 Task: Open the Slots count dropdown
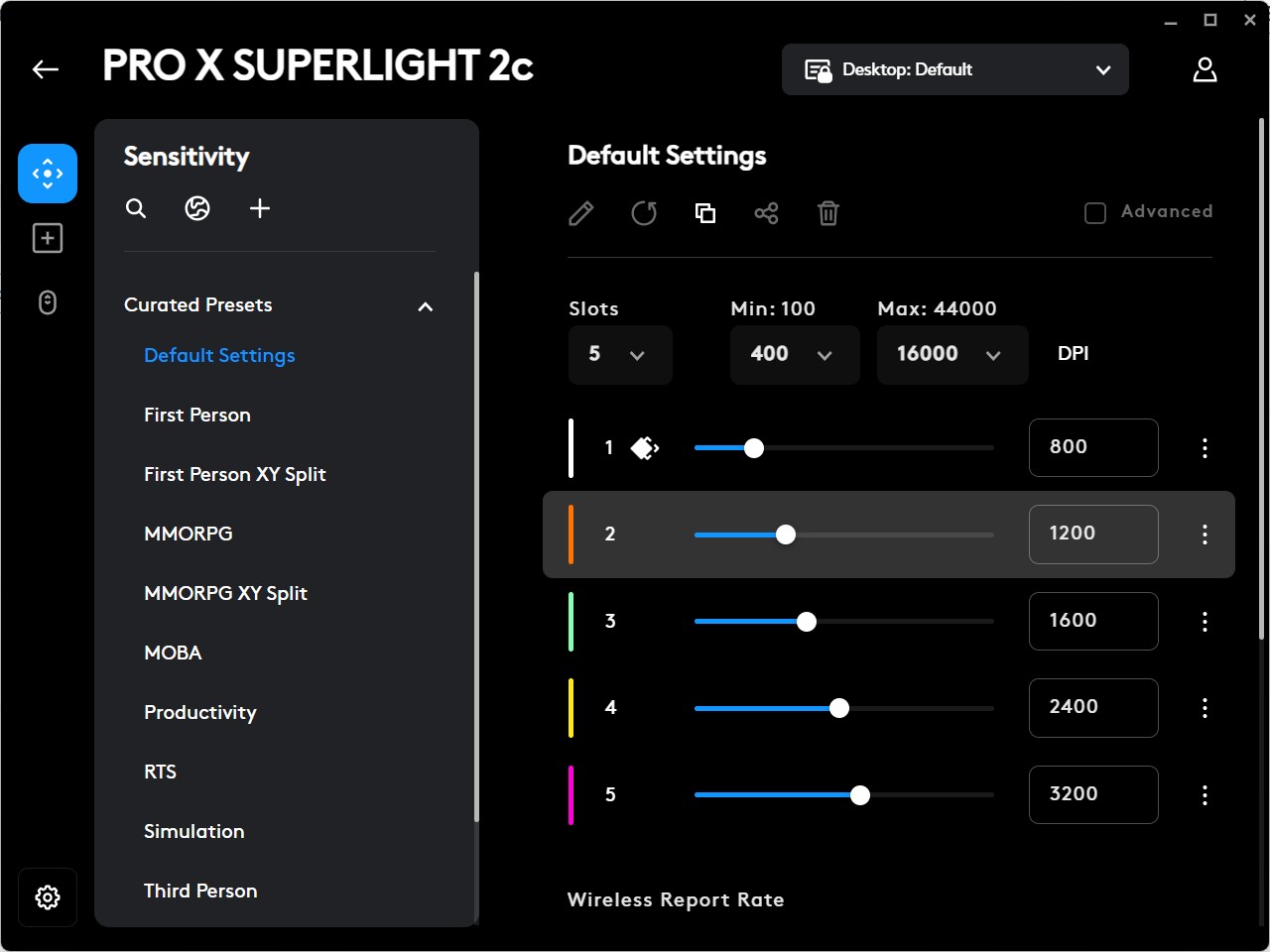[x=620, y=354]
